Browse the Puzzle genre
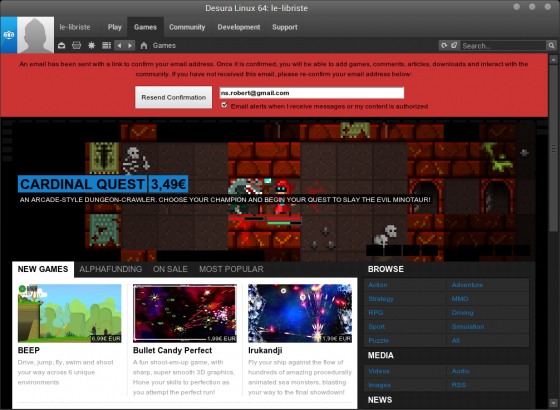The width and height of the screenshot is (560, 410). pos(379,341)
